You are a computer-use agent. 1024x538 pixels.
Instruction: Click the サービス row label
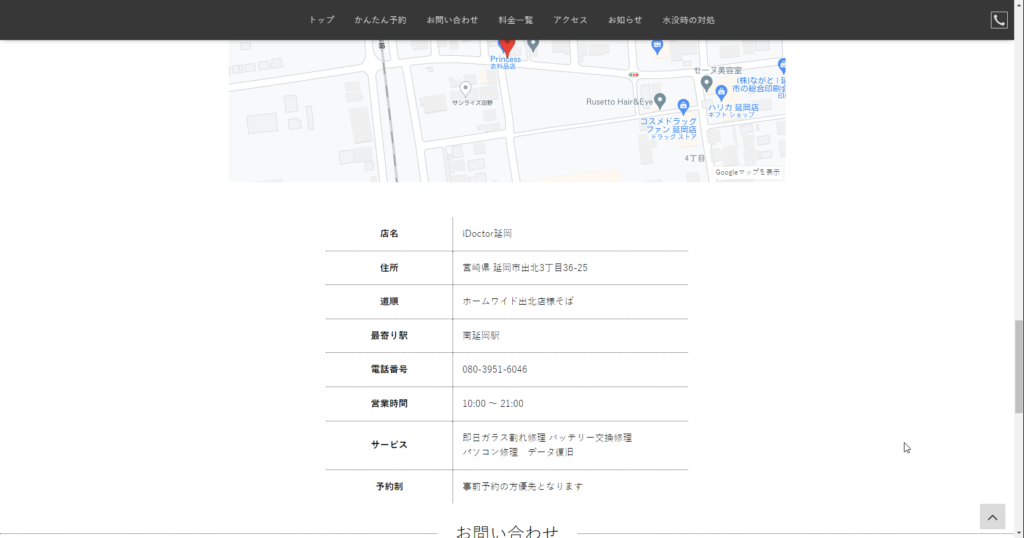click(389, 445)
